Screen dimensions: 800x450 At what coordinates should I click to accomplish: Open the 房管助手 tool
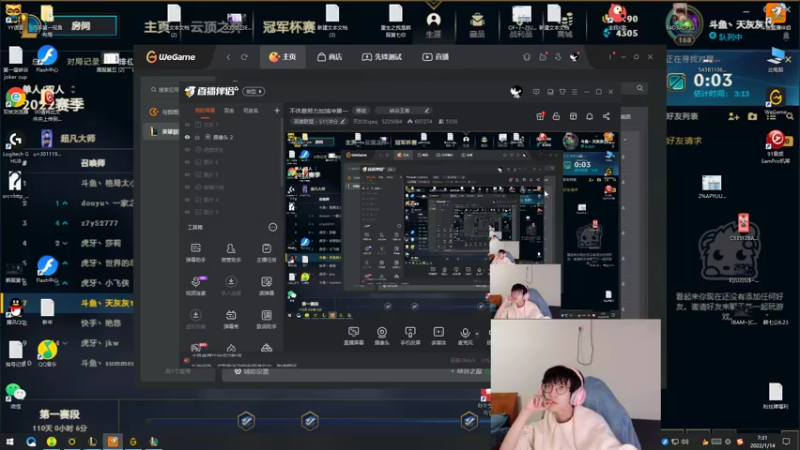pos(231,253)
